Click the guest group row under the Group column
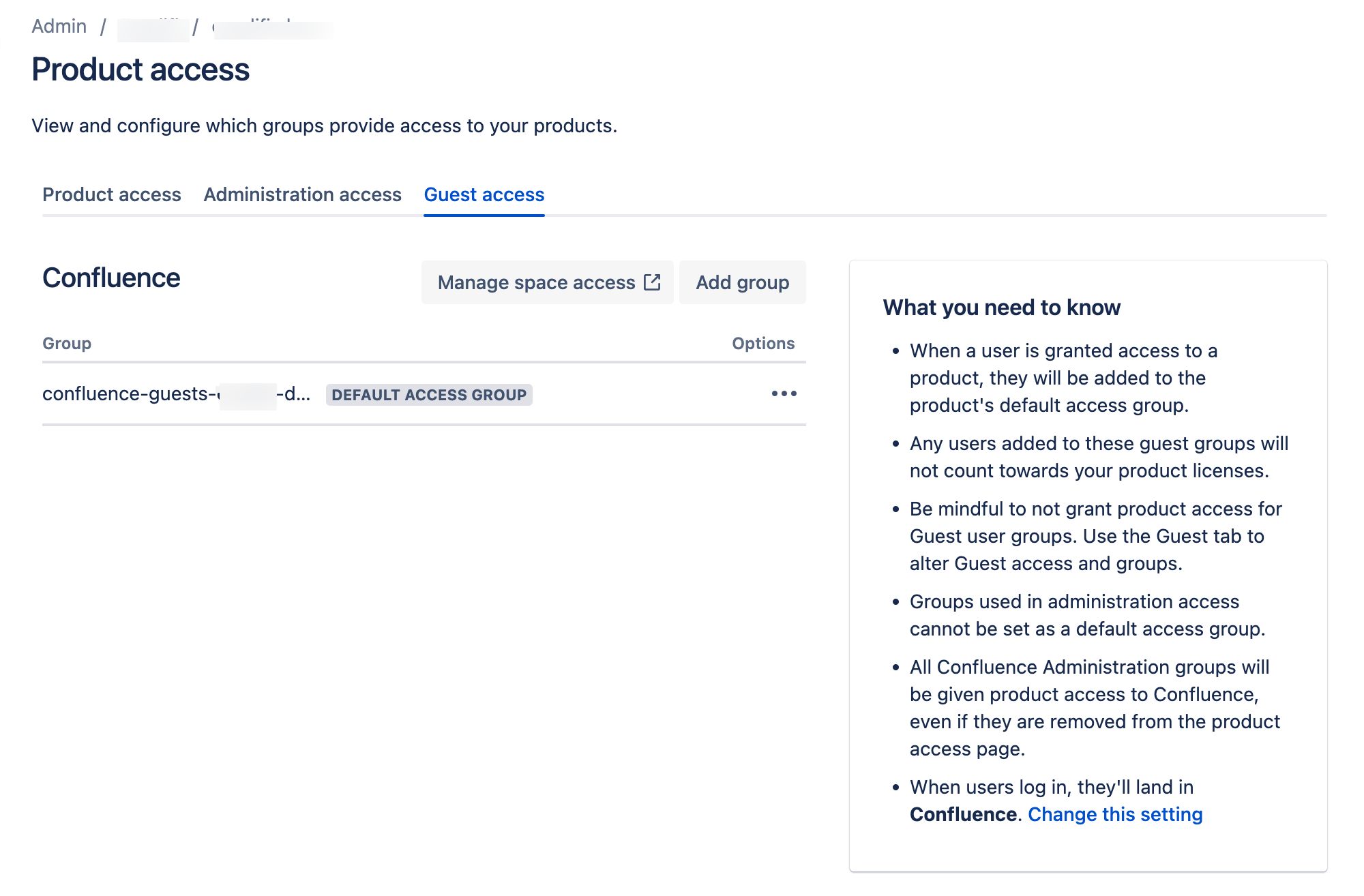The height and width of the screenshot is (896, 1364). [176, 394]
